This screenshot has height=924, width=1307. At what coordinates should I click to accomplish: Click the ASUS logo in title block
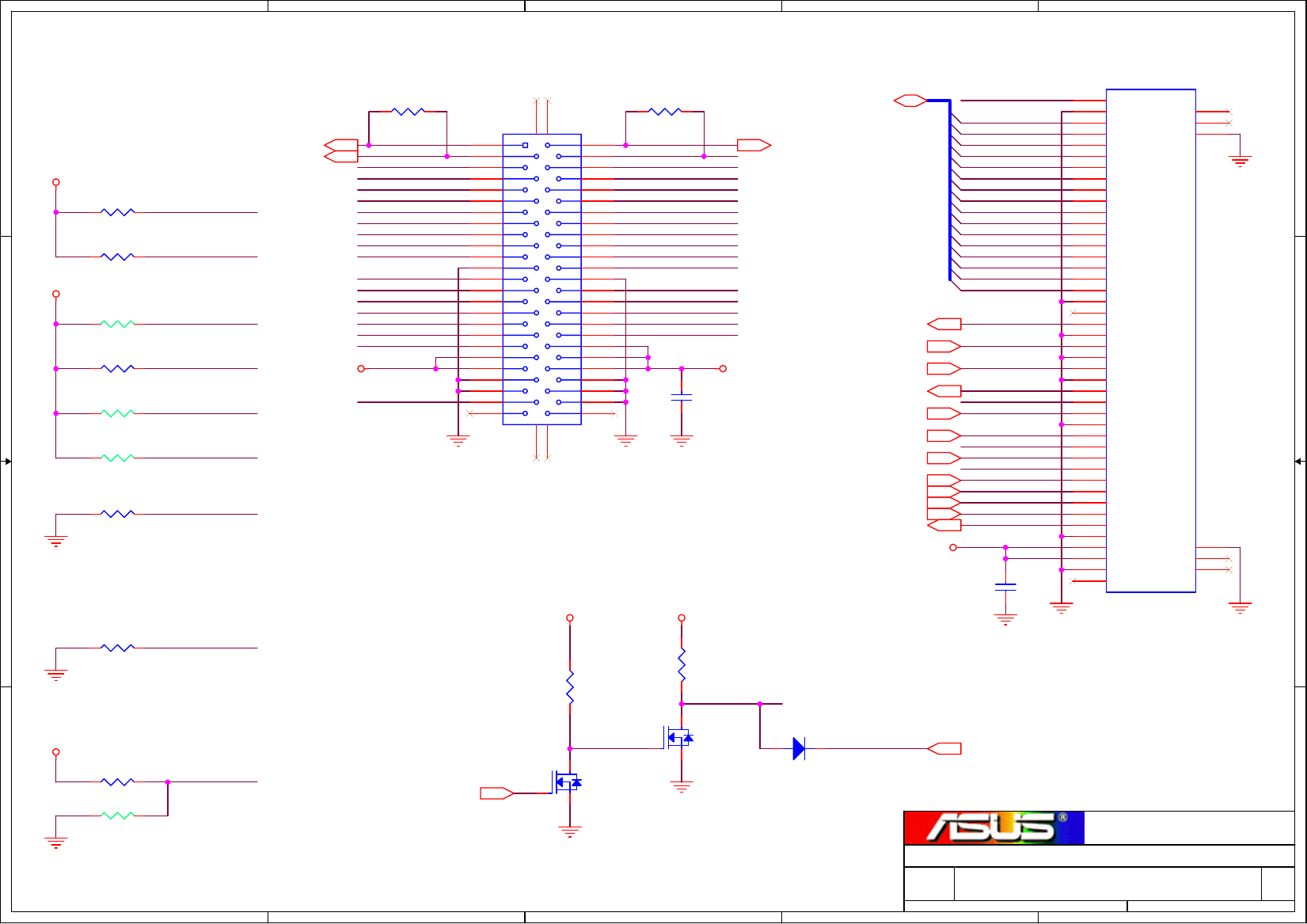pyautogui.click(x=994, y=827)
